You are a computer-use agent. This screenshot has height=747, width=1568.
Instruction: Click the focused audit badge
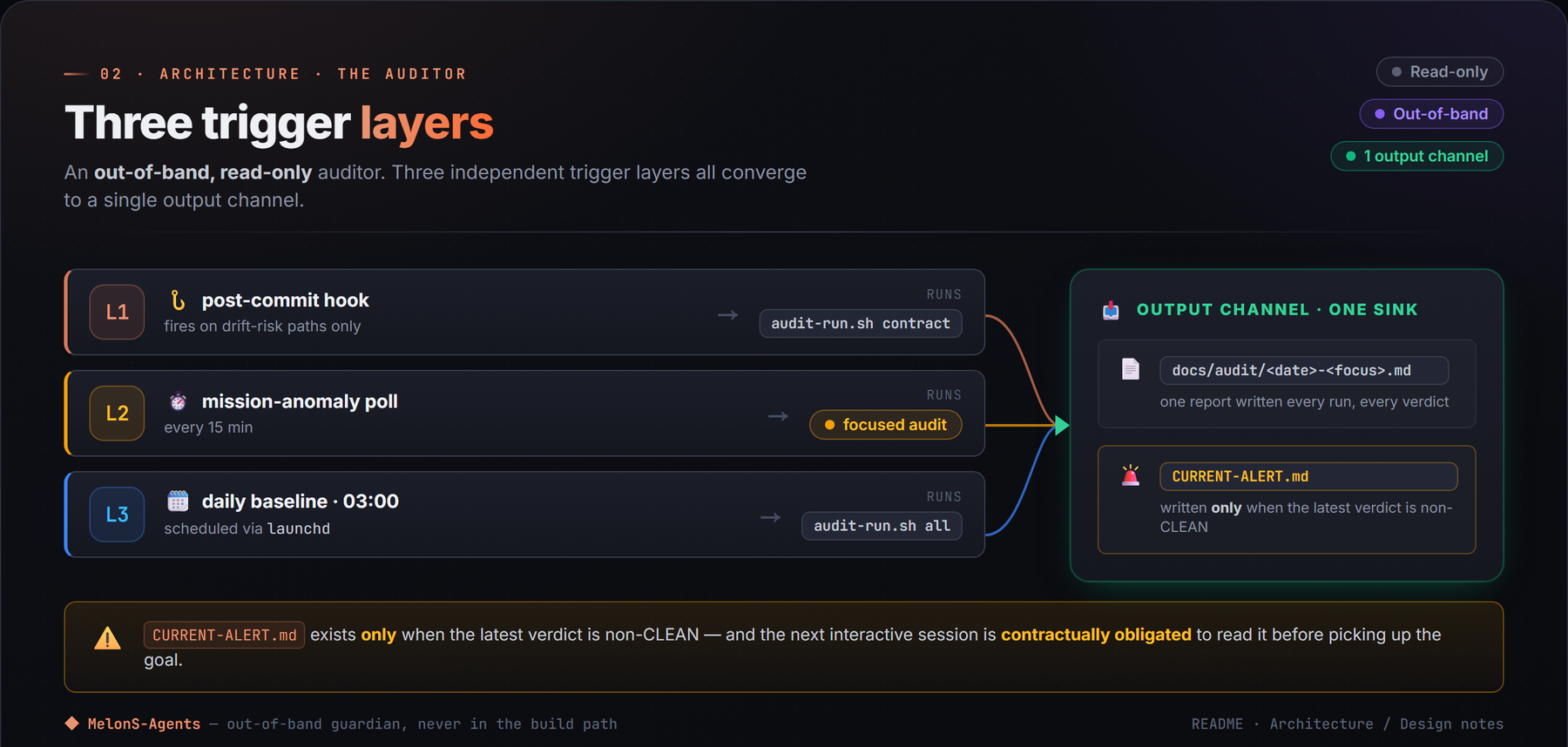tap(885, 425)
